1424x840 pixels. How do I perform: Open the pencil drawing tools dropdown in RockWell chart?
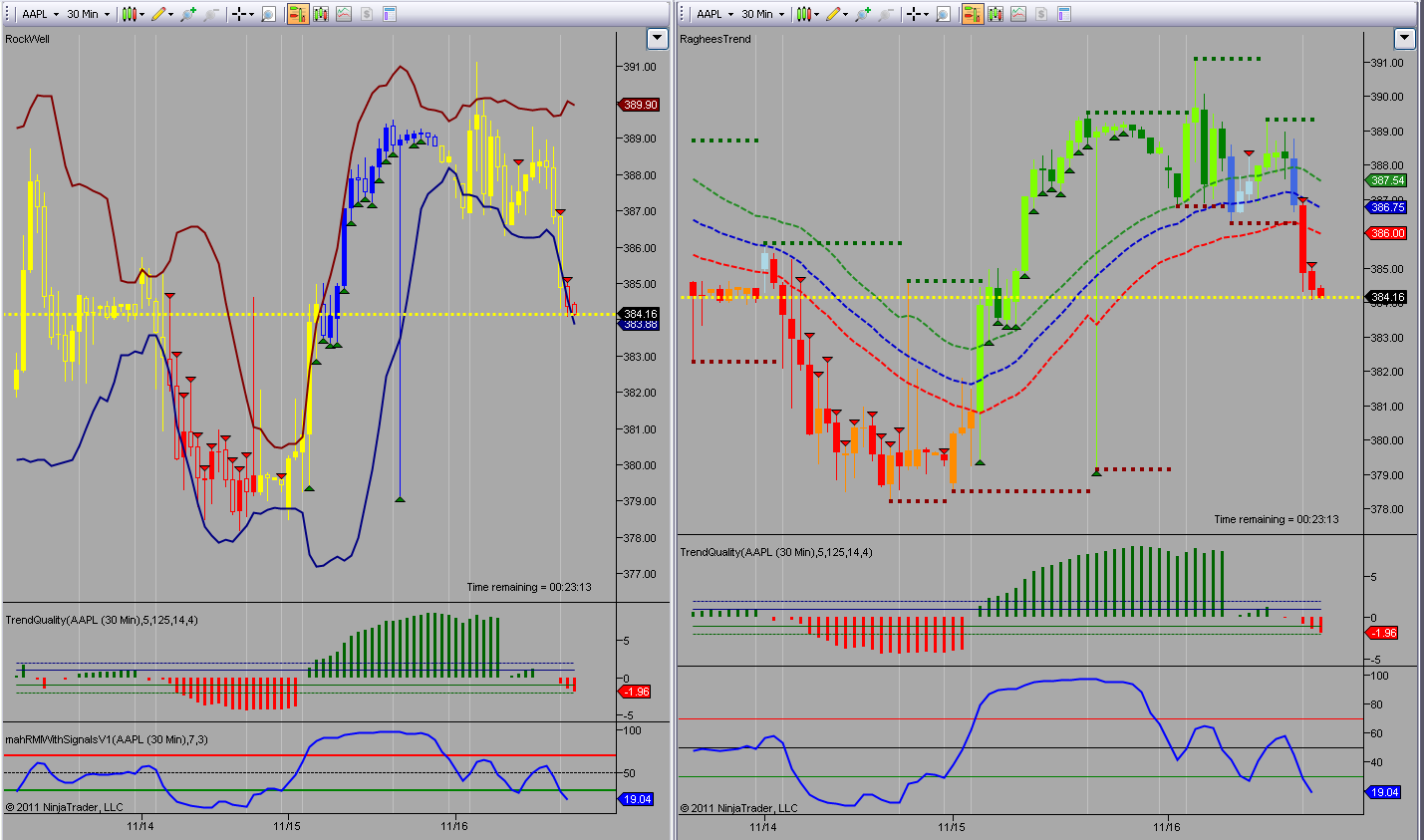tap(162, 14)
